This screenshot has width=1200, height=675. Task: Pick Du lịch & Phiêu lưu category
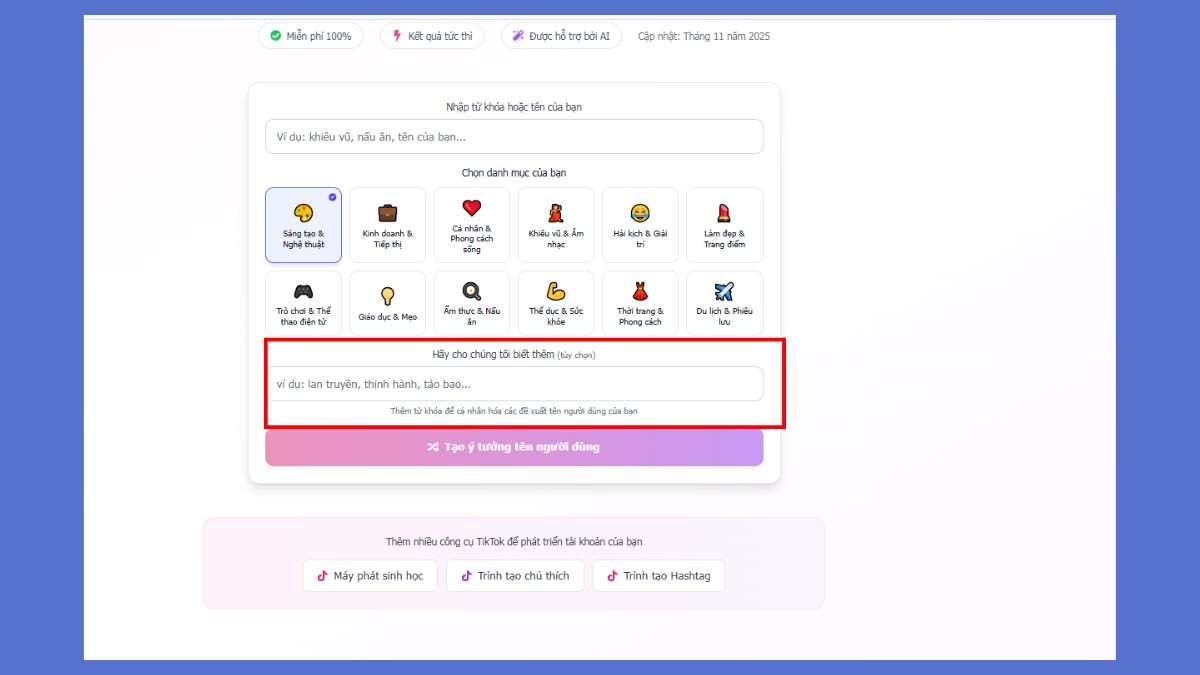[724, 303]
